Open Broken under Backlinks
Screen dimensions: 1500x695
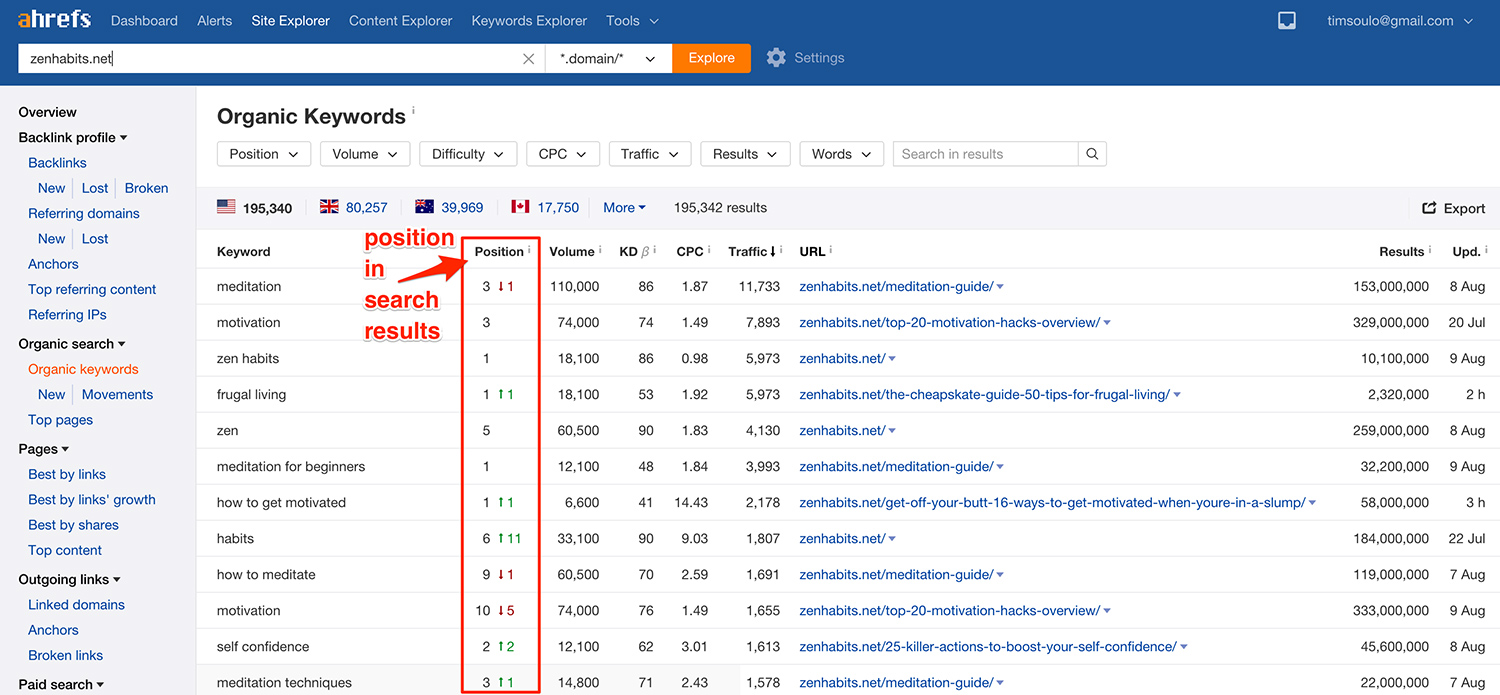coord(146,188)
